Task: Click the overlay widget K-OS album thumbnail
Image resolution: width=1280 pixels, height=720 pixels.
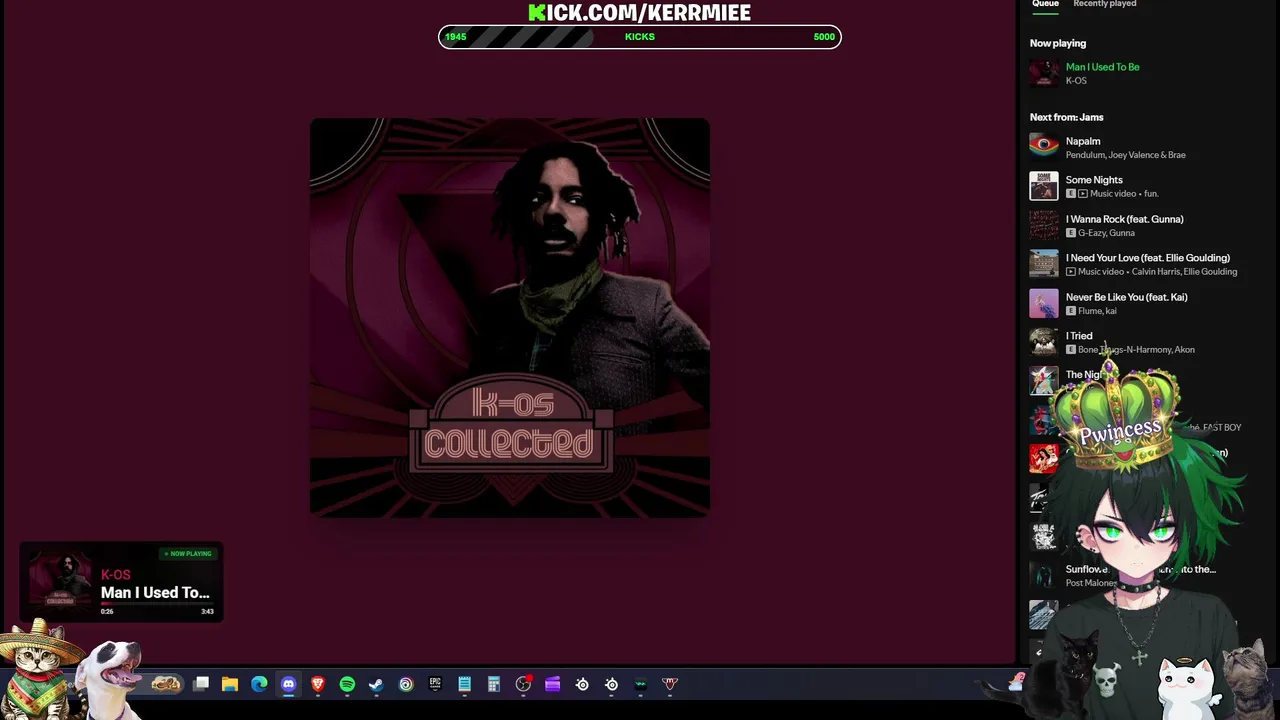Action: 60,582
